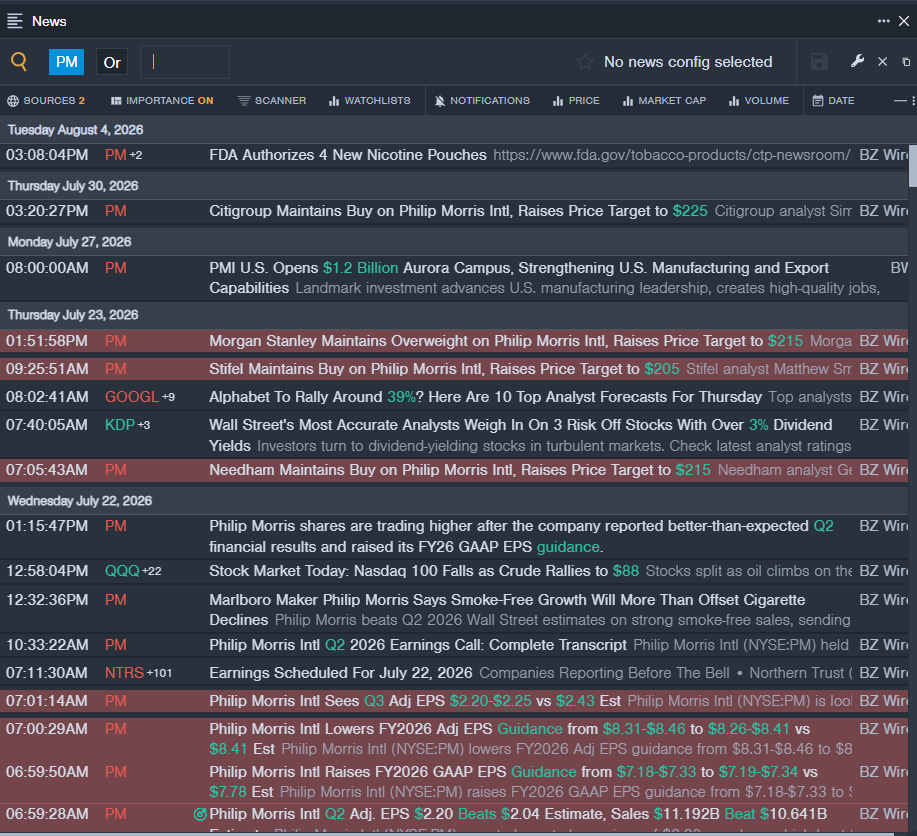Screen dimensions: 917x836
Task: Click the +101 badge next to NTRS
Action: click(x=159, y=673)
